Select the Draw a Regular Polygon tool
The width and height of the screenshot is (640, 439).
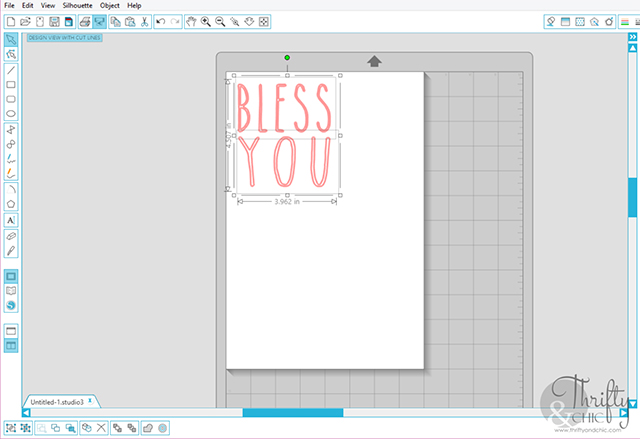[x=11, y=204]
